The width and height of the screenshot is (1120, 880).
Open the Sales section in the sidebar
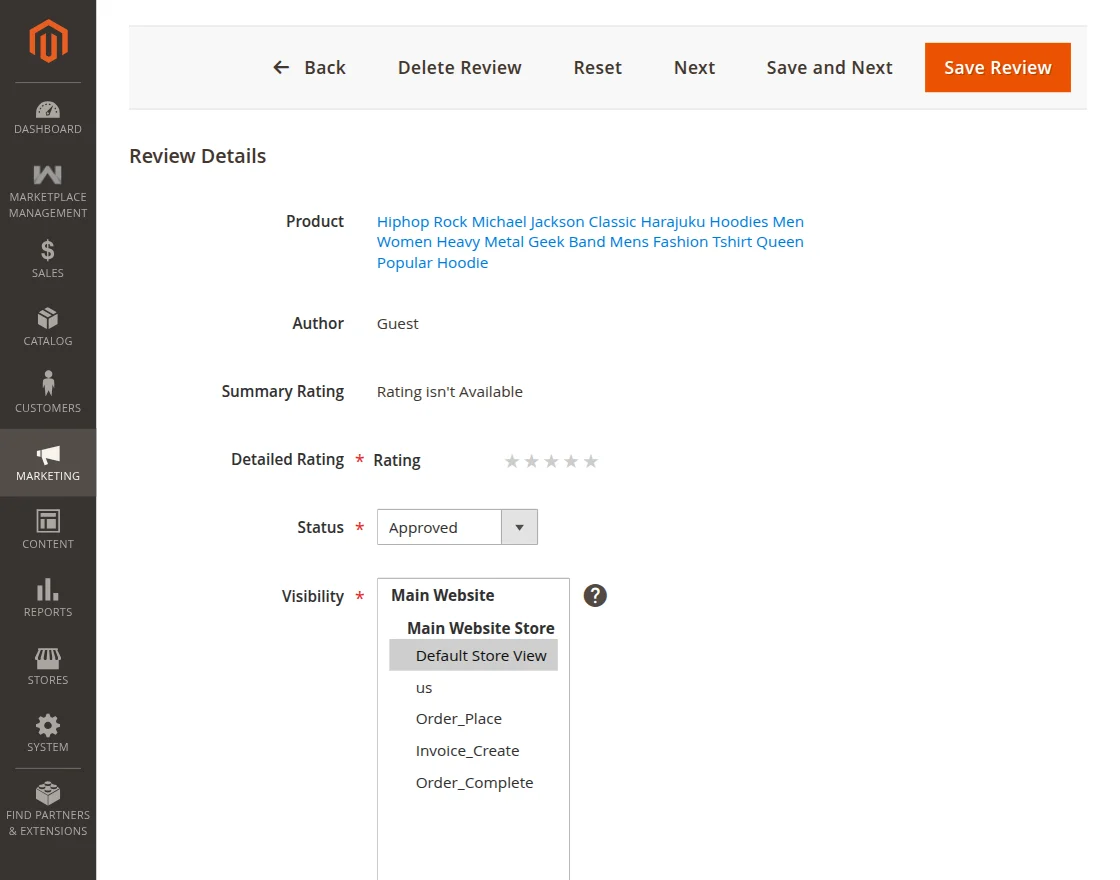(47, 258)
